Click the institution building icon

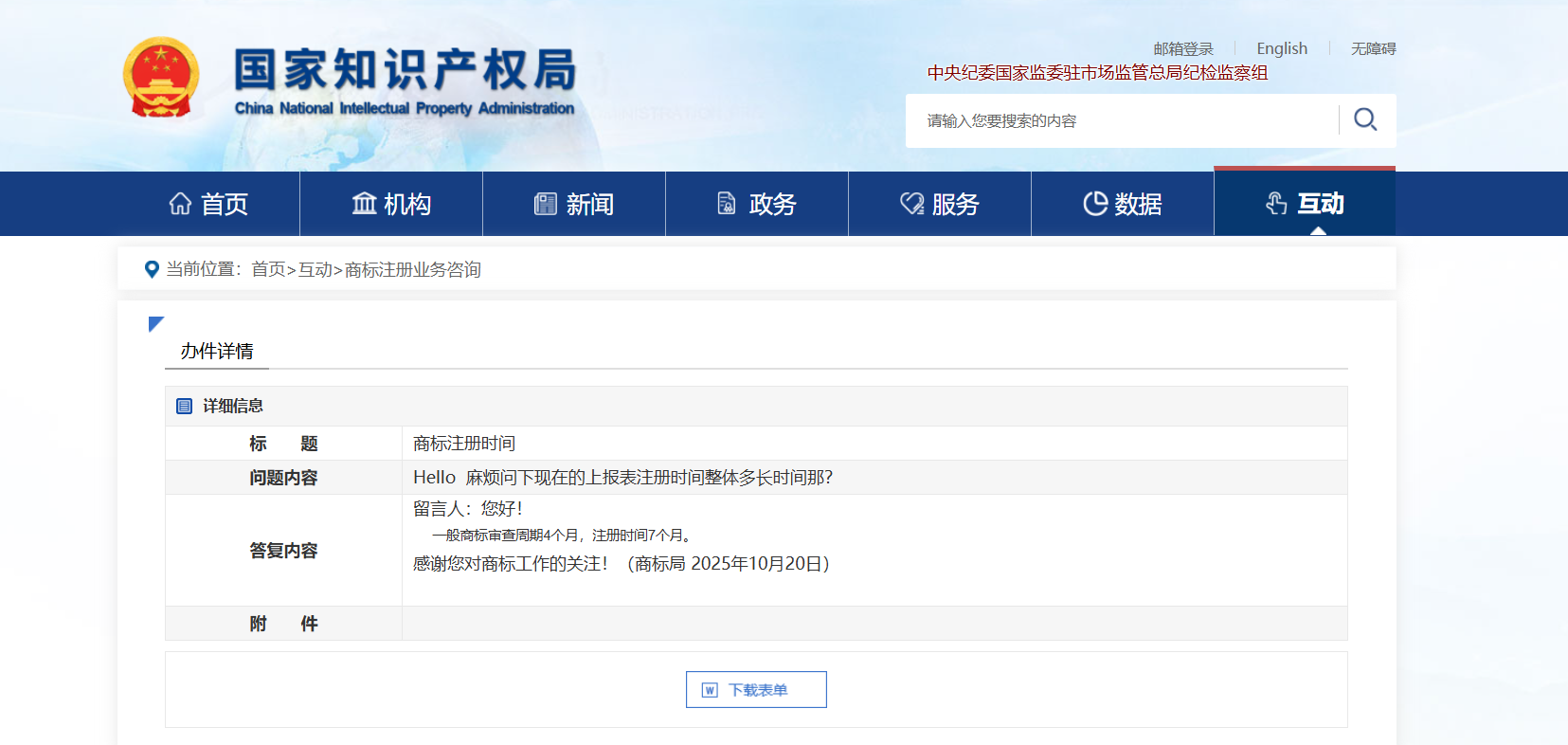tap(364, 204)
